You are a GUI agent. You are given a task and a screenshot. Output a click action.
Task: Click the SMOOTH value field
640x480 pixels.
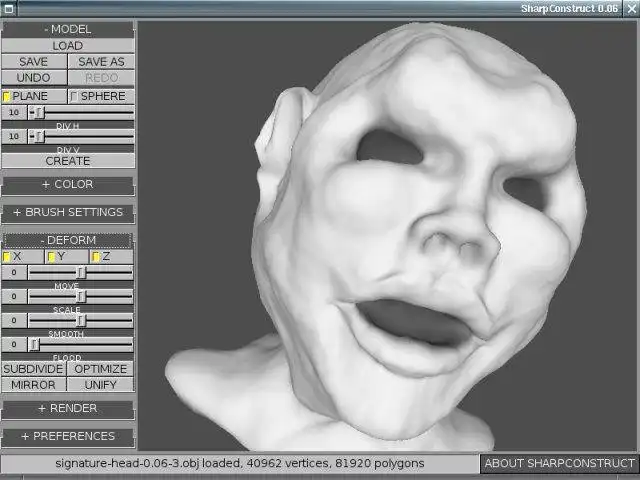(14, 321)
